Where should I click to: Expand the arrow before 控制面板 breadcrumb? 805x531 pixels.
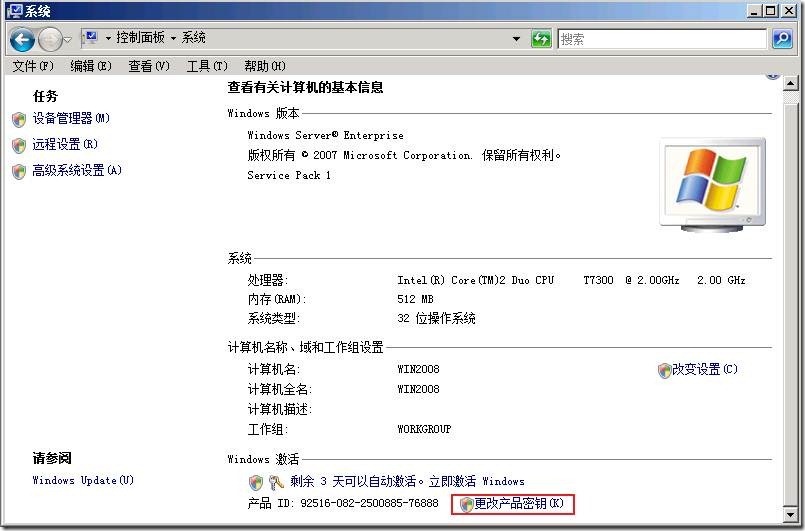108,38
